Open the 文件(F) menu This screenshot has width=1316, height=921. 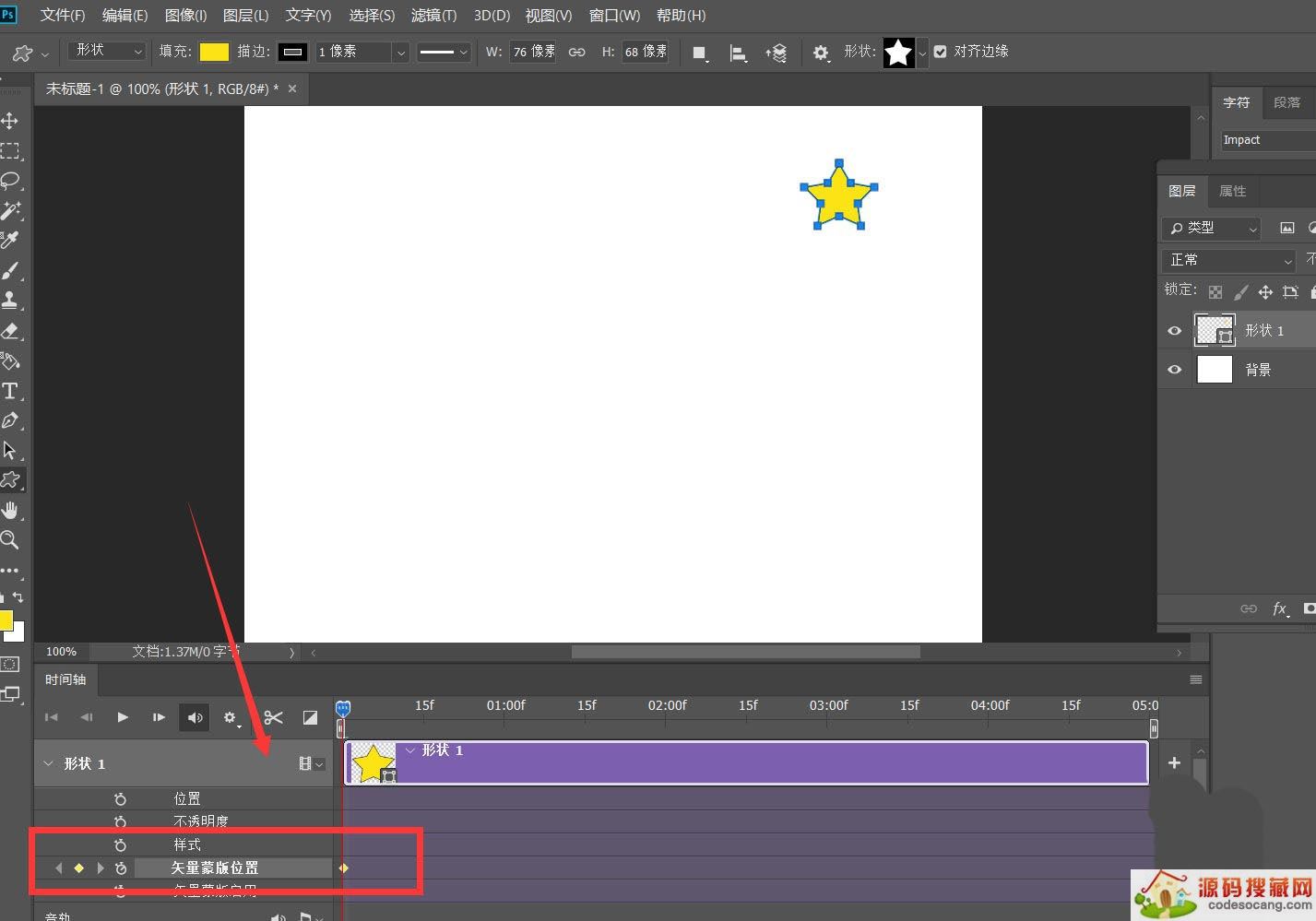[x=63, y=16]
